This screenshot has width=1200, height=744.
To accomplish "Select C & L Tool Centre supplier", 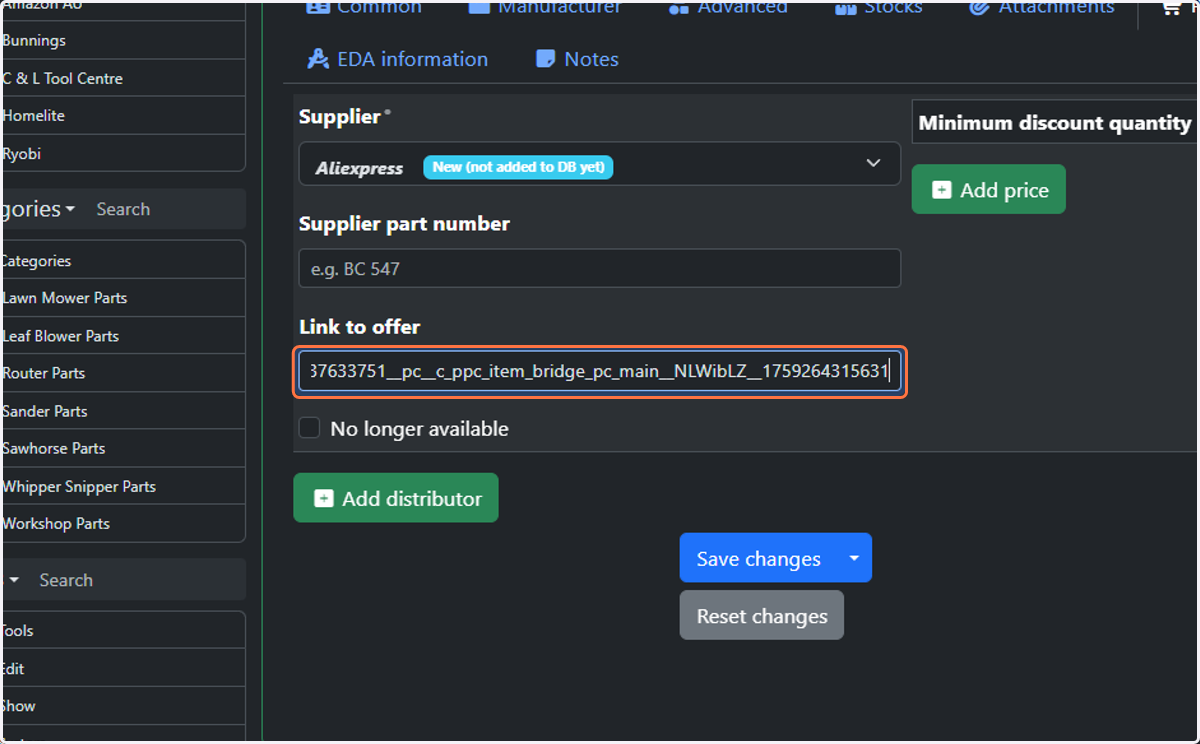I will (x=122, y=78).
